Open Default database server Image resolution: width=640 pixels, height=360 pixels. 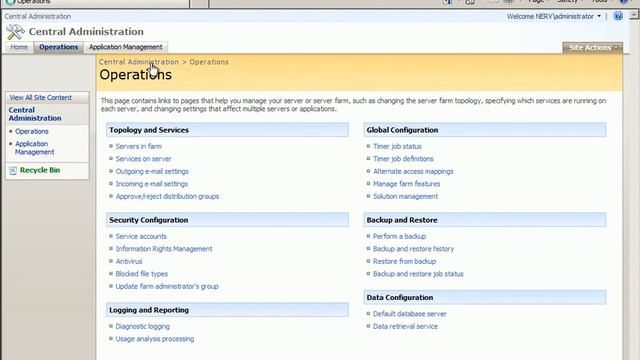click(x=409, y=314)
